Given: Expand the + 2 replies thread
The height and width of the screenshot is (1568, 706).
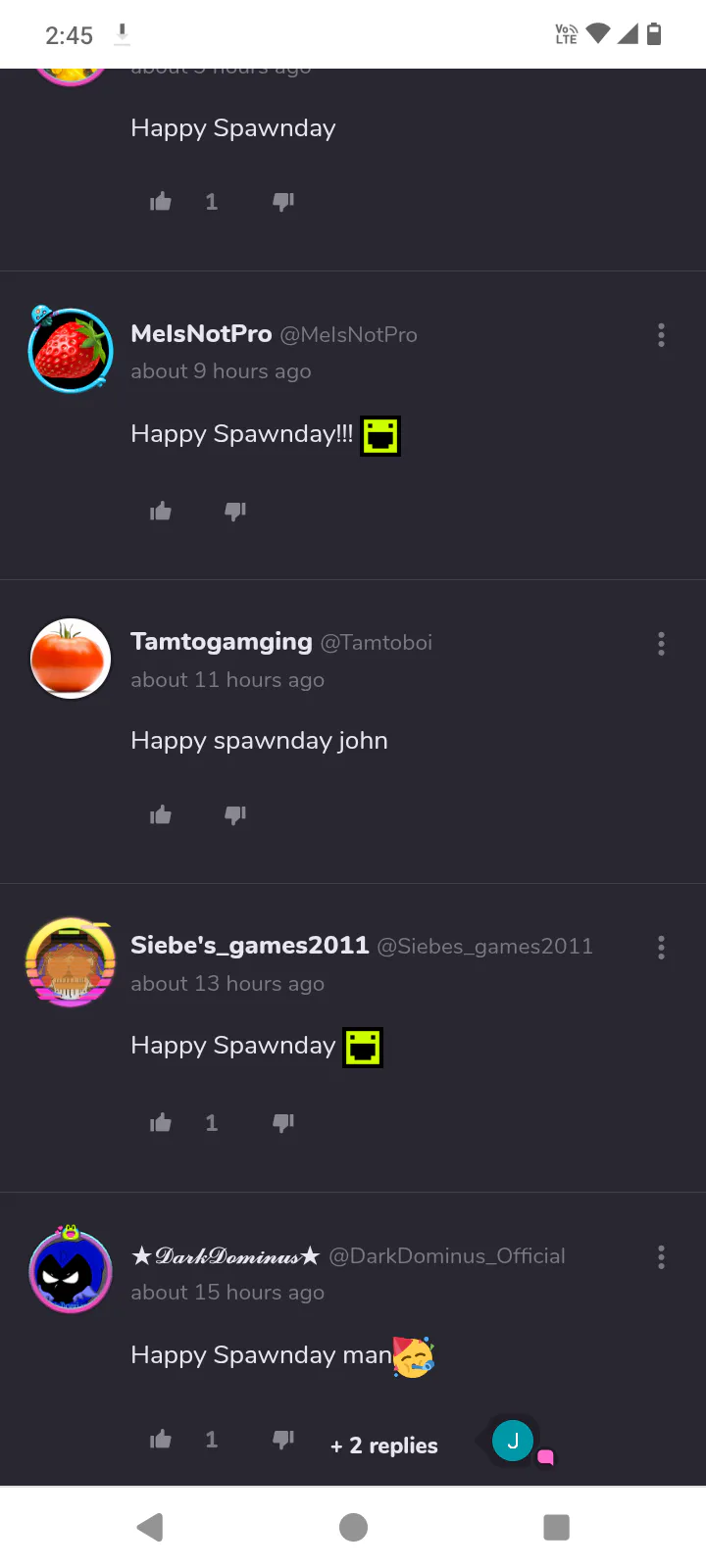Looking at the screenshot, I should pyautogui.click(x=384, y=1445).
